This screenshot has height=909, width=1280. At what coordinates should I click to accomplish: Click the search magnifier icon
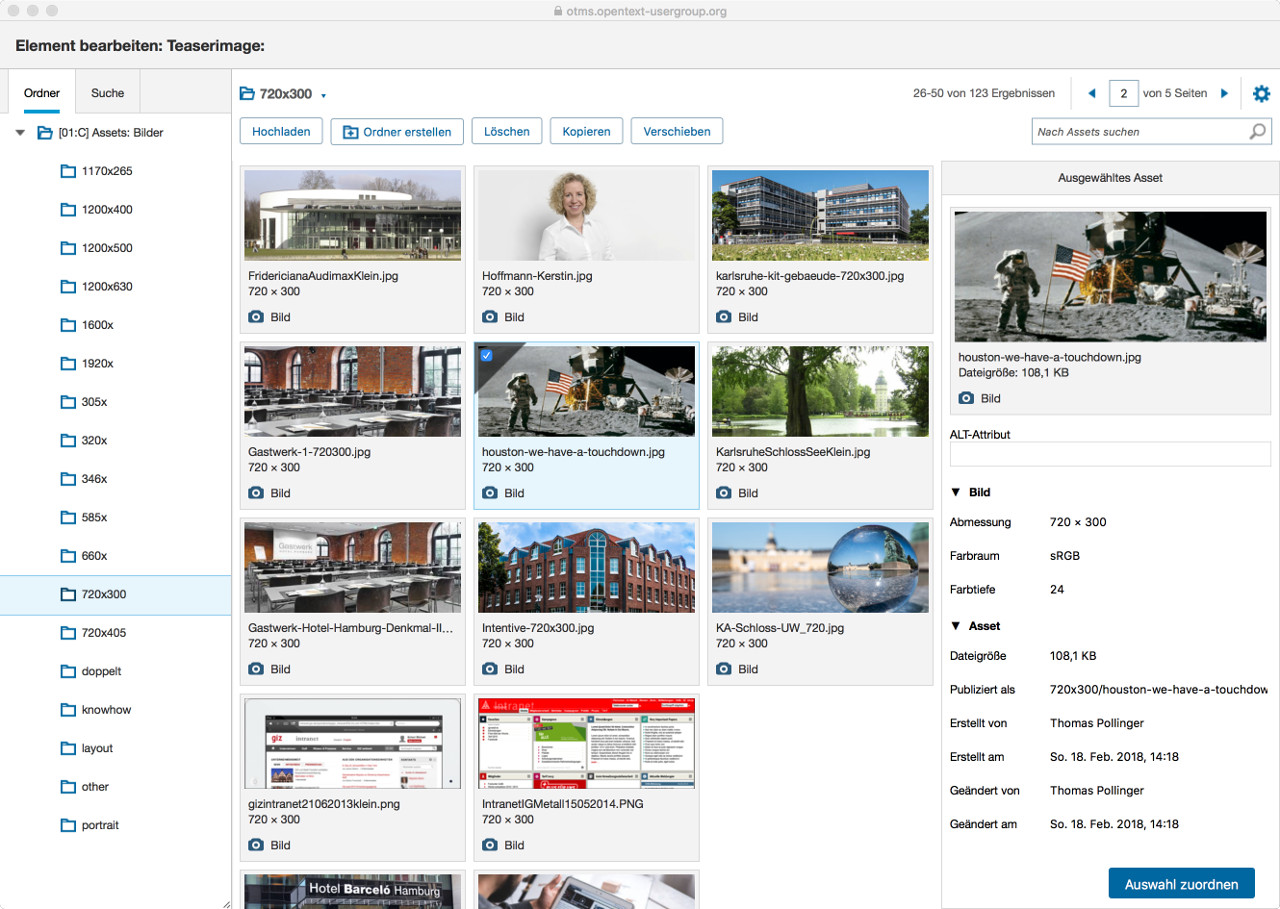tap(1257, 131)
